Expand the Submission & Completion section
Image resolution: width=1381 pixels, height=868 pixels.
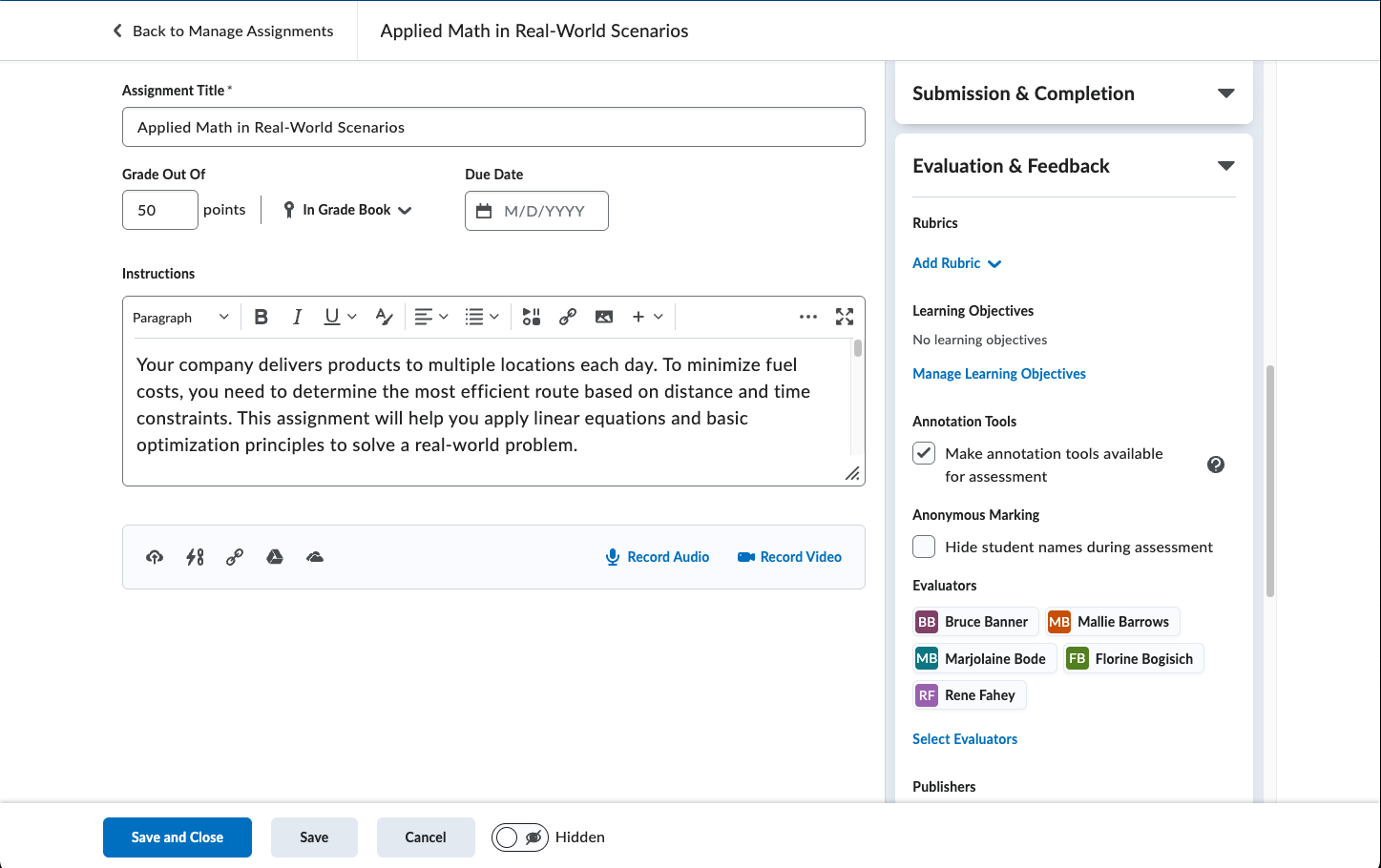pos(1225,93)
